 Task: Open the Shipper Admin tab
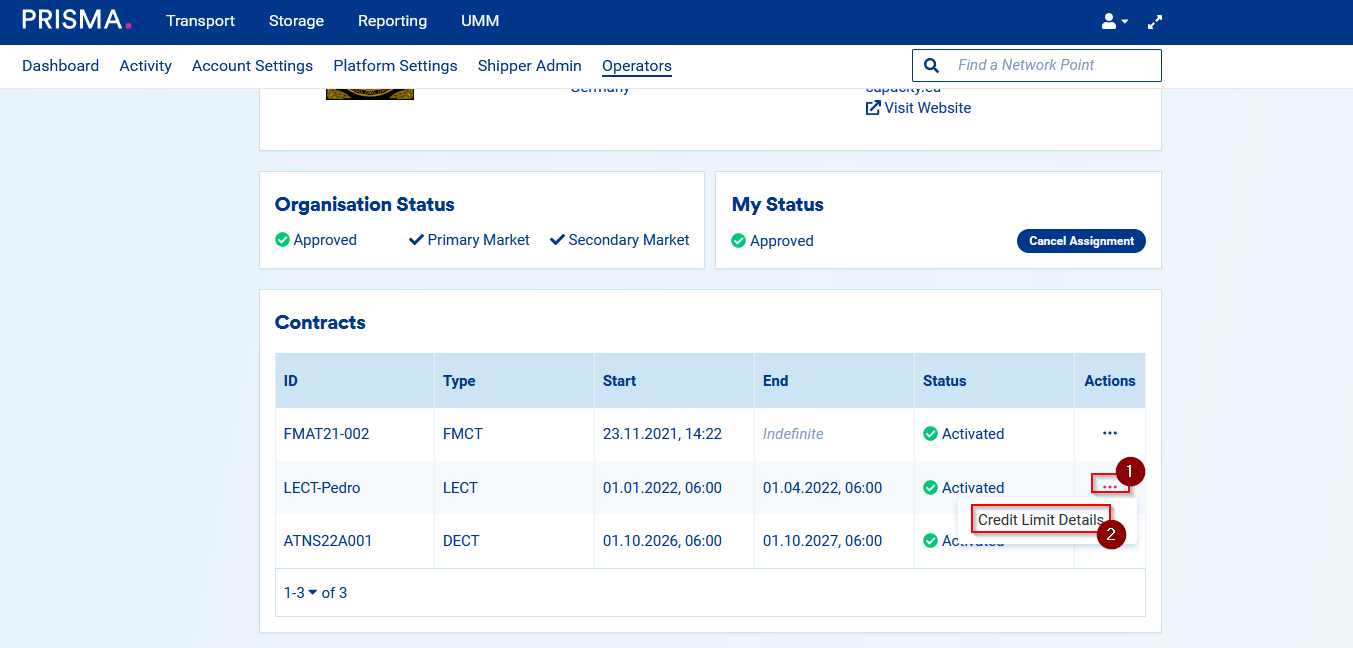click(529, 66)
